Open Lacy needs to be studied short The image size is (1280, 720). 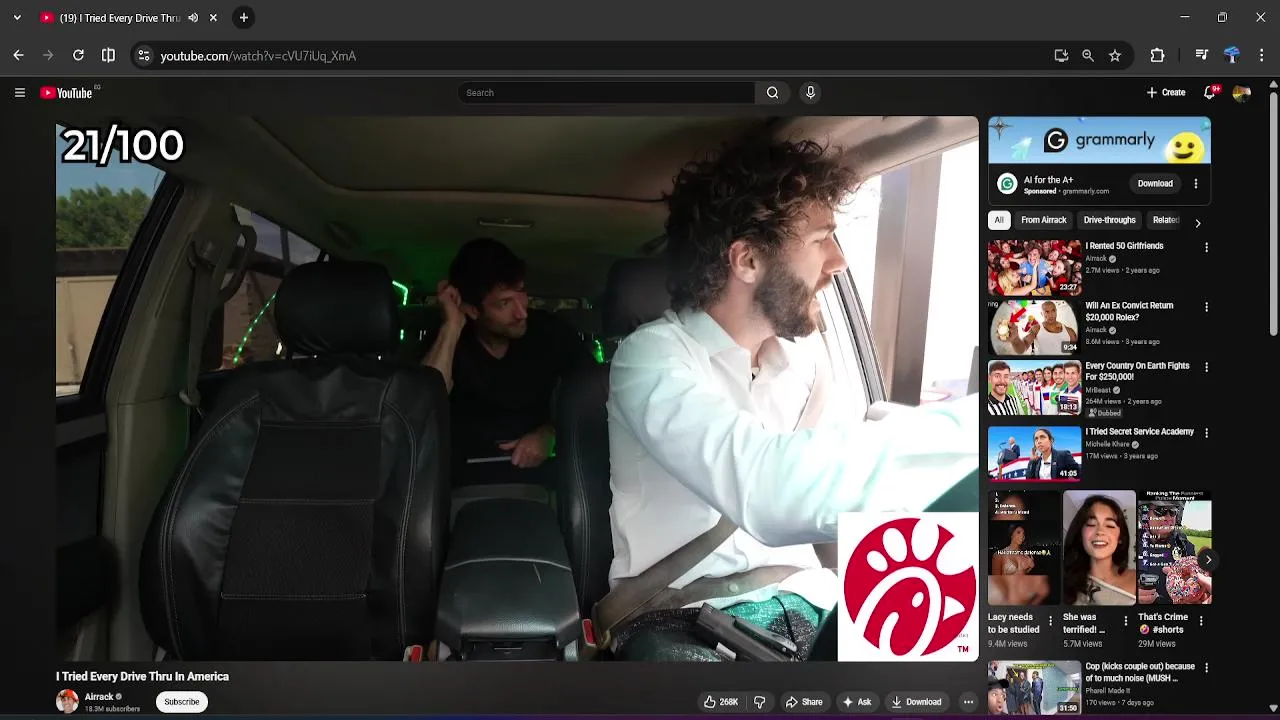click(1024, 547)
